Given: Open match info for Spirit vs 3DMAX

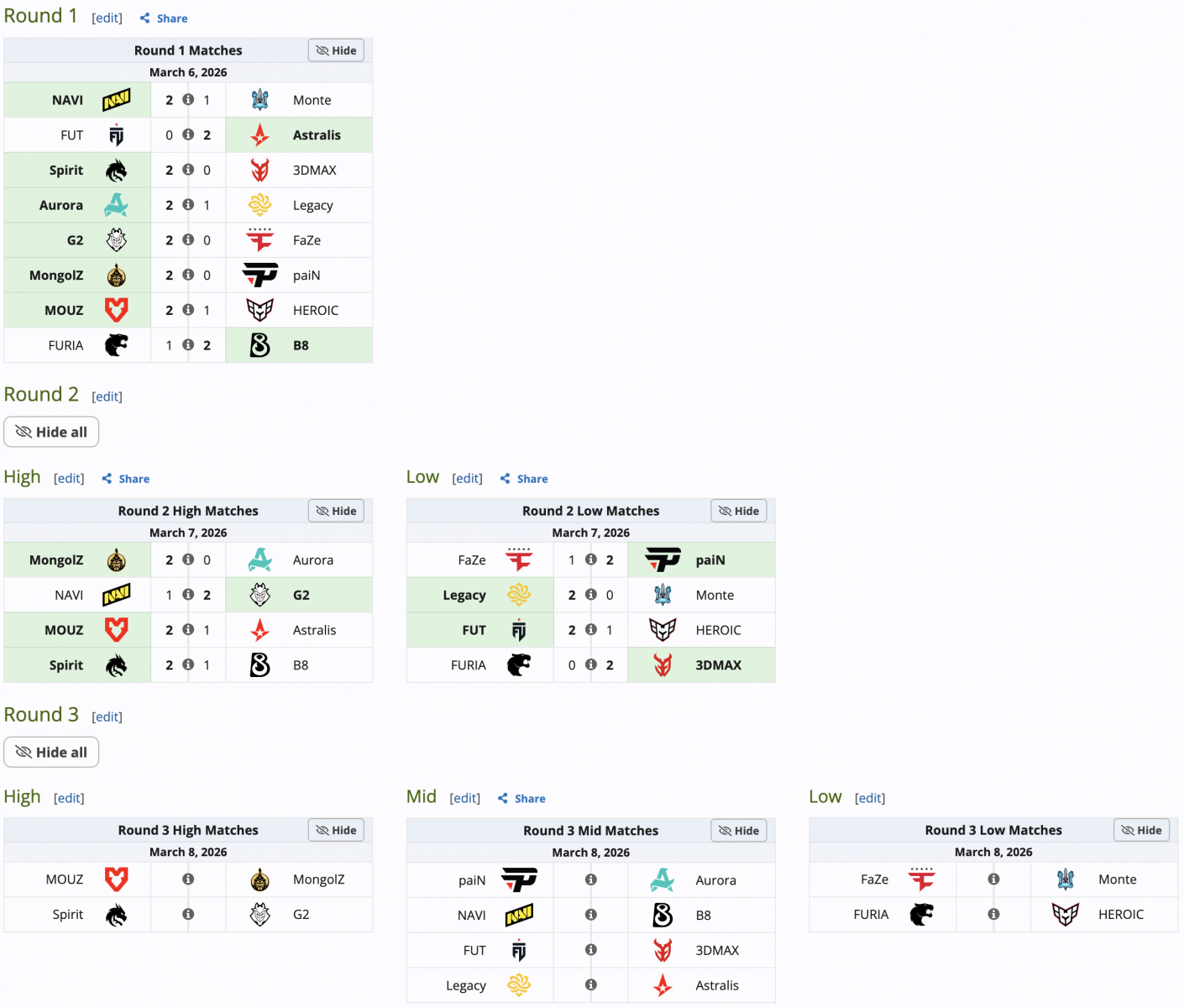Looking at the screenshot, I should pyautogui.click(x=188, y=170).
